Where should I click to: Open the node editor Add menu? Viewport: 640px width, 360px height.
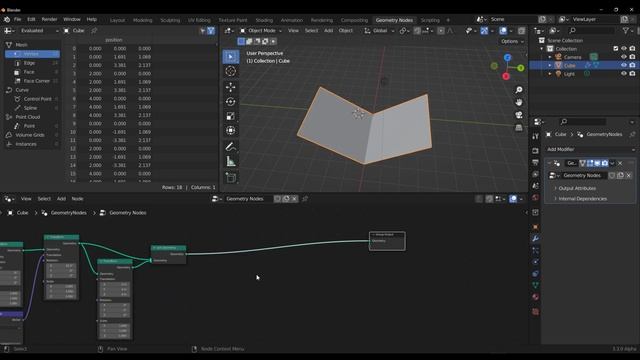pyautogui.click(x=61, y=199)
